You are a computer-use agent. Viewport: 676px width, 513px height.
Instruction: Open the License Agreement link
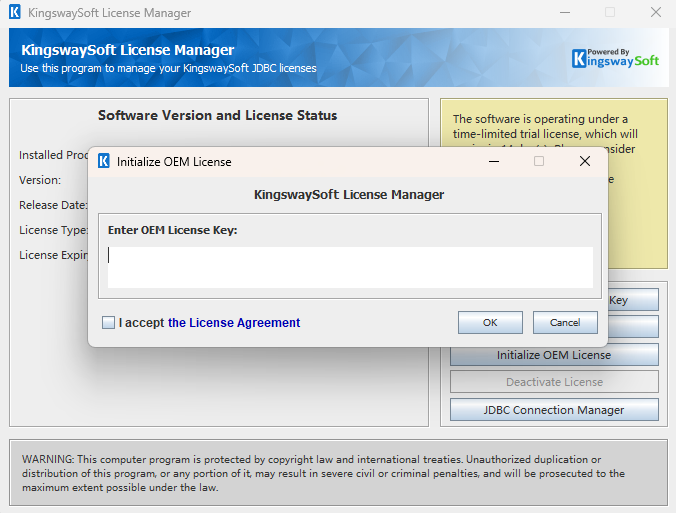[x=234, y=322]
